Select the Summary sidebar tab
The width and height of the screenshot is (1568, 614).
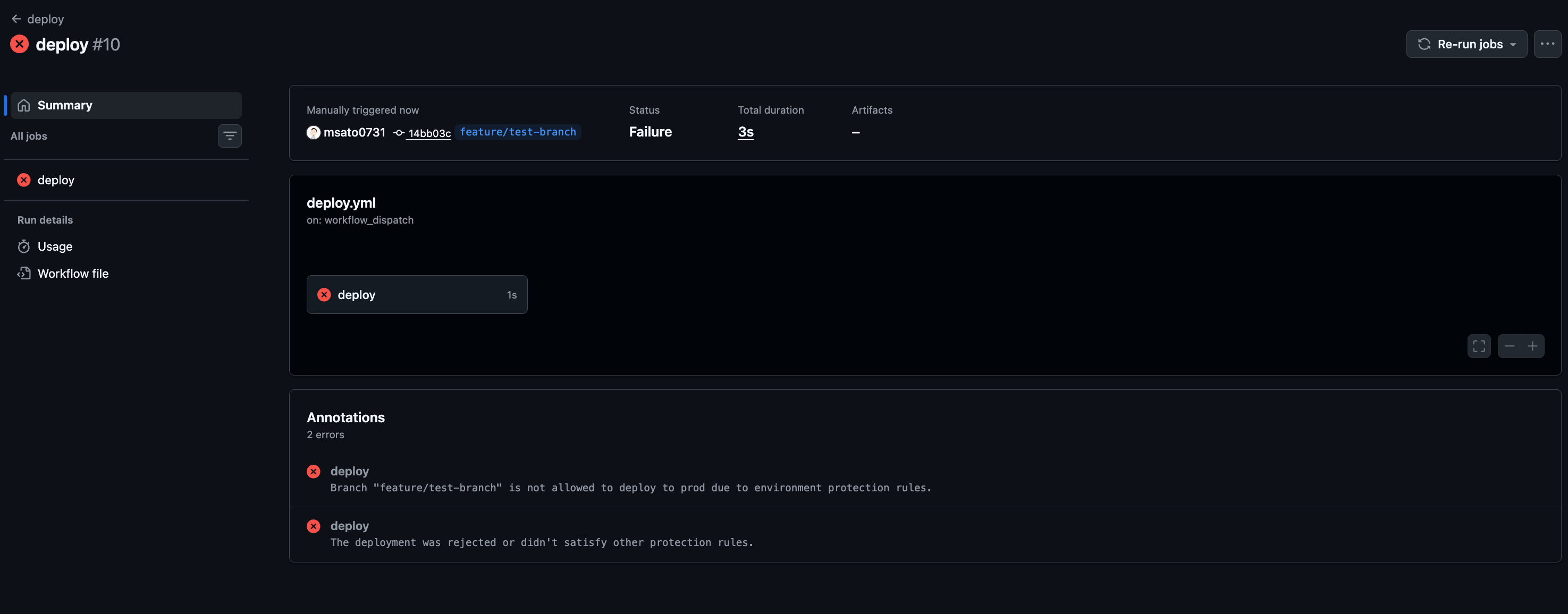126,105
